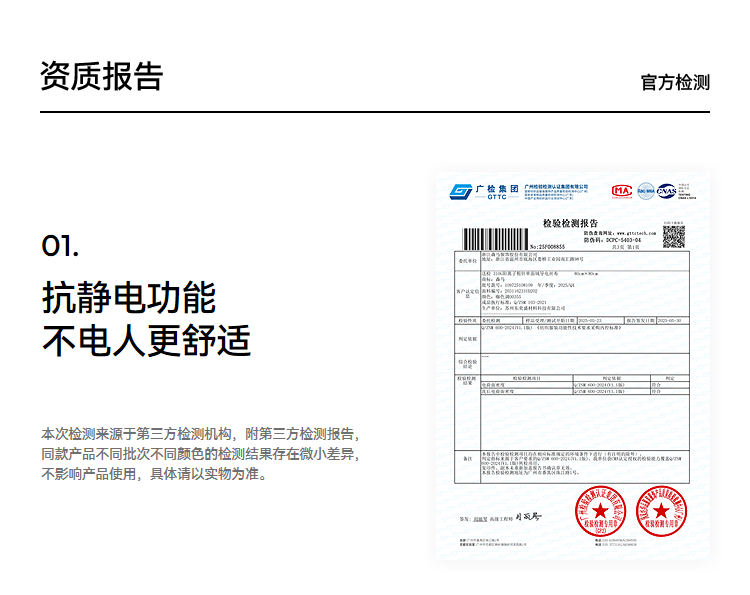The image size is (750, 595).
Task: Click the 抗静电功能 headline text
Action: tap(129, 297)
